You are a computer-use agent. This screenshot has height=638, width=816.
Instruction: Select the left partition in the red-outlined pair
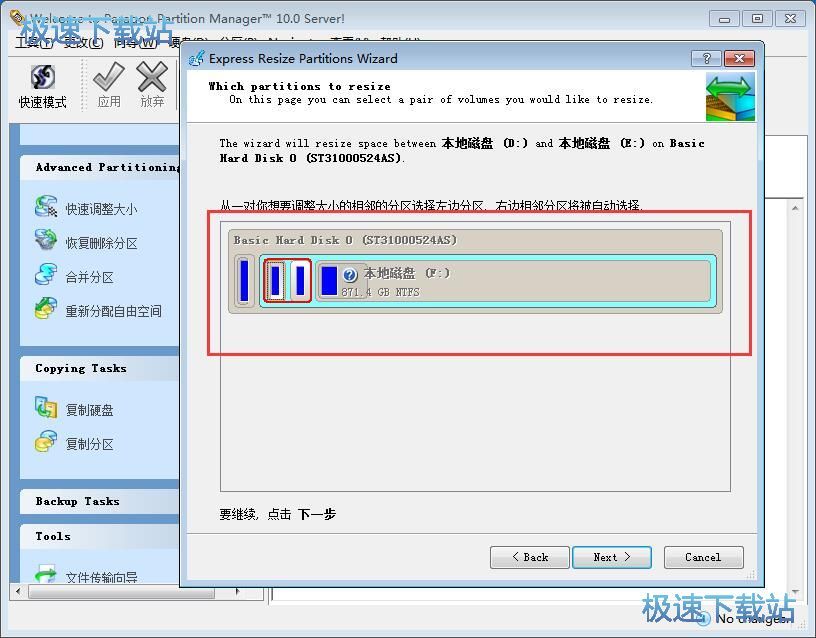pyautogui.click(x=275, y=280)
